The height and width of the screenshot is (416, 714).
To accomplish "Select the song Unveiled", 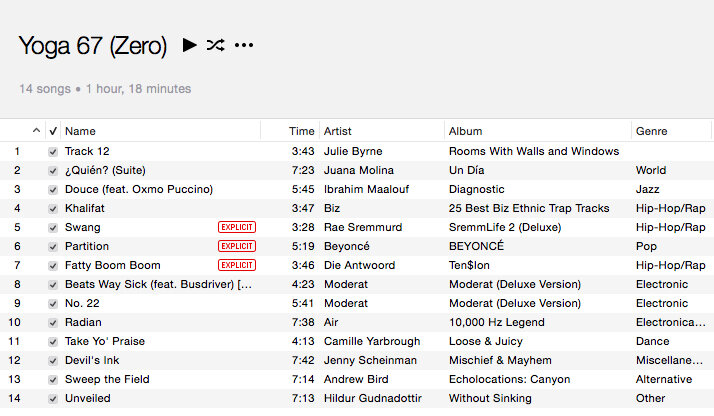I will (x=87, y=398).
